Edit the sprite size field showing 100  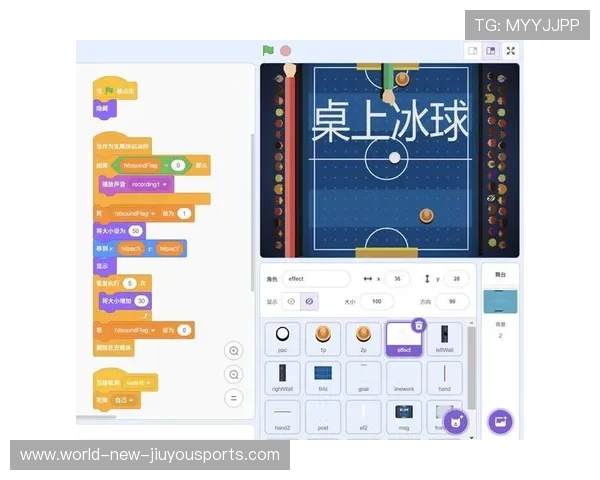[x=377, y=302]
